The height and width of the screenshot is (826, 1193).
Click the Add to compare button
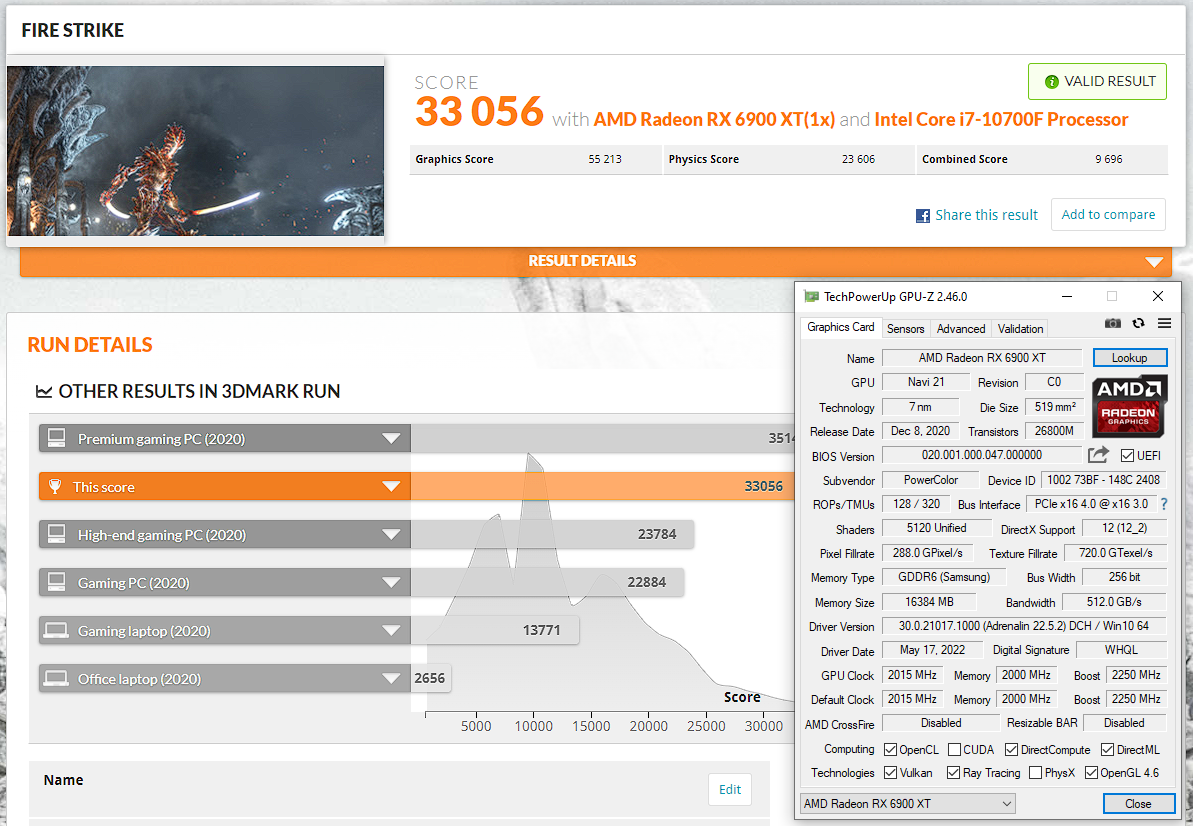1108,214
